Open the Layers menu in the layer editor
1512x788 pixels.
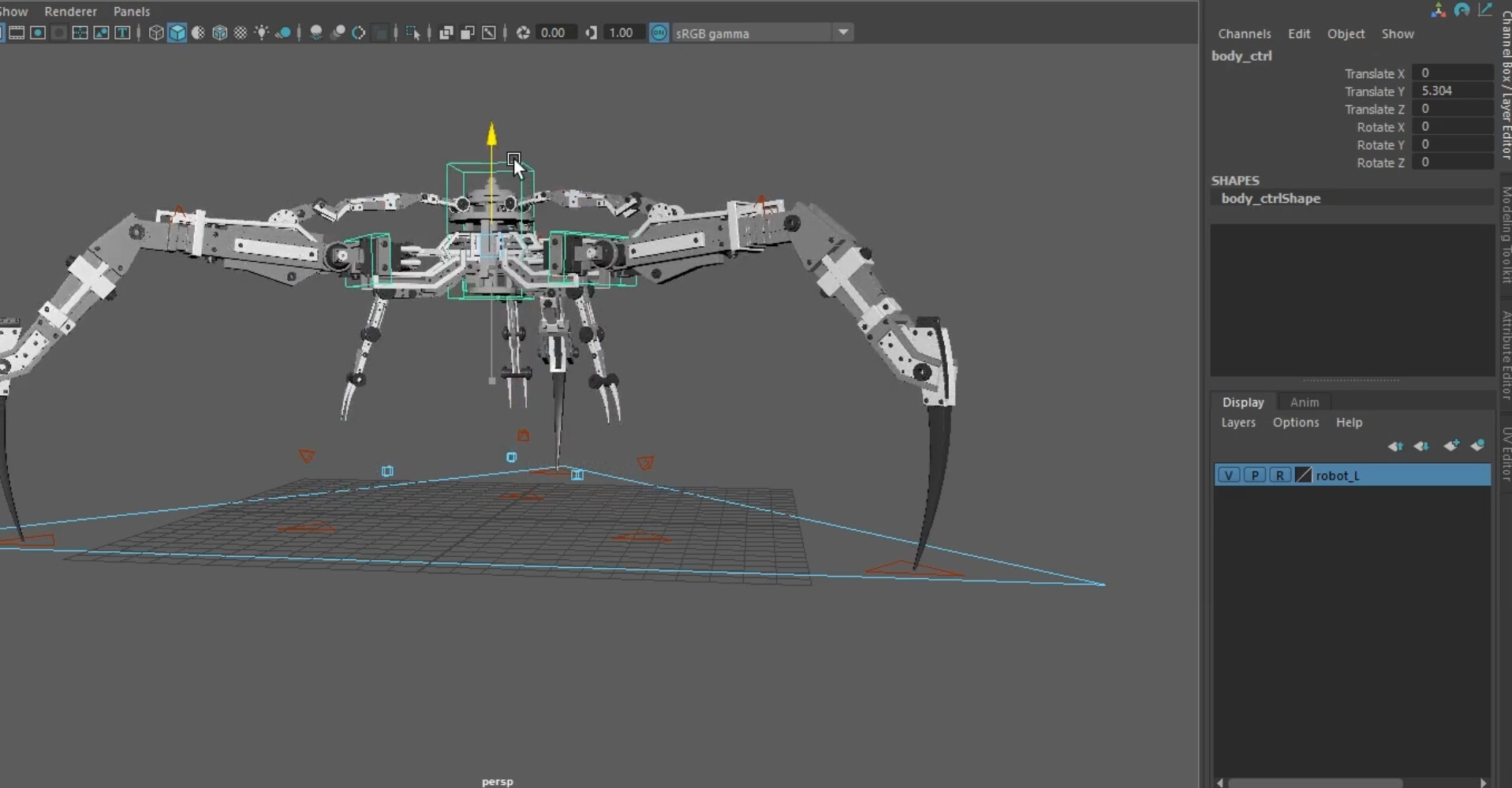(1238, 422)
